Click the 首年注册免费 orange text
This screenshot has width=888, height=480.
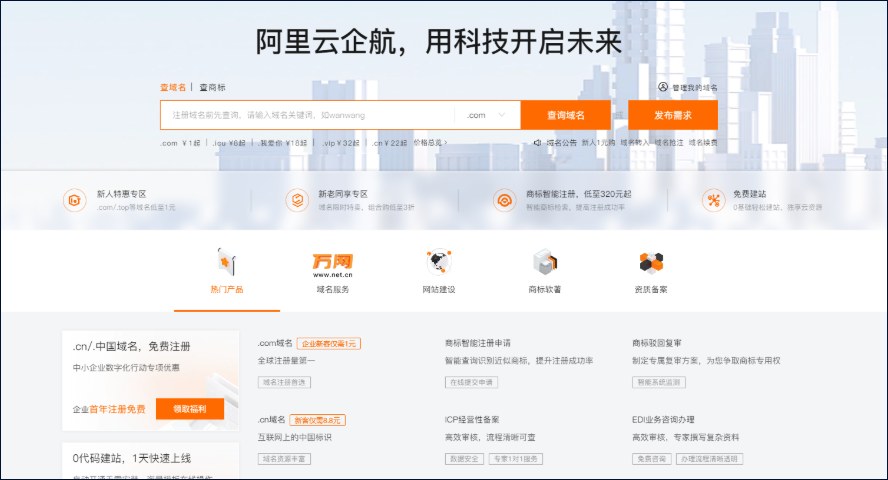click(117, 409)
